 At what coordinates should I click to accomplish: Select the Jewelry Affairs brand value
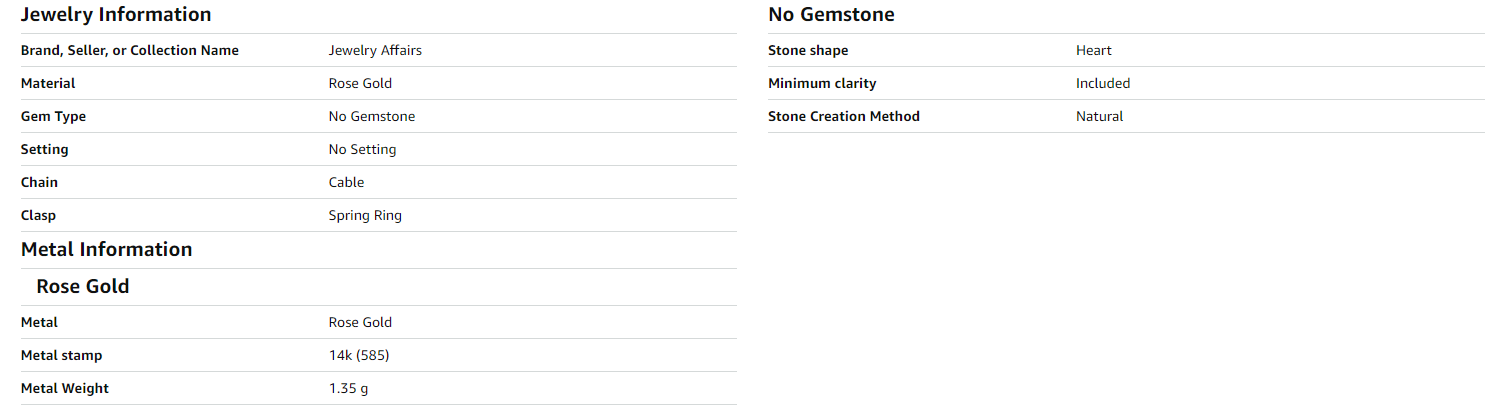pyautogui.click(x=375, y=50)
